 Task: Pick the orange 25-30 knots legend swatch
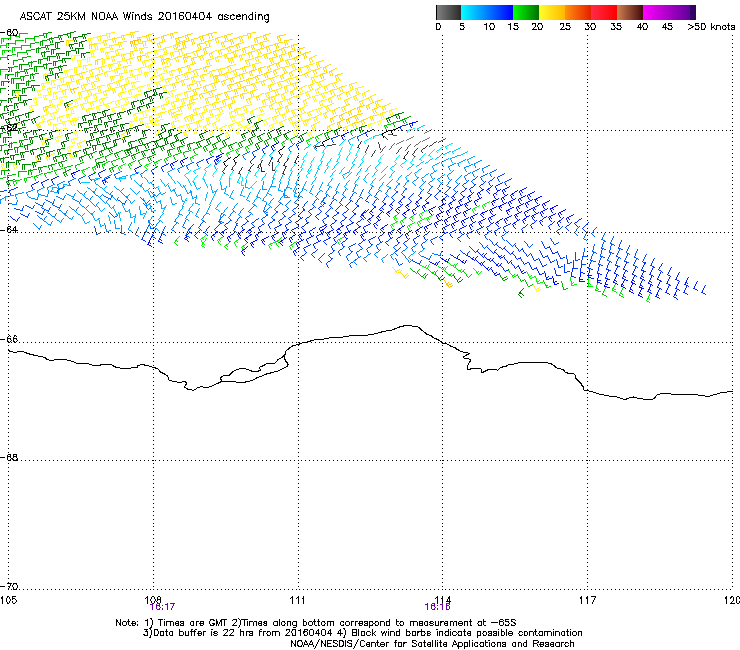[x=578, y=12]
